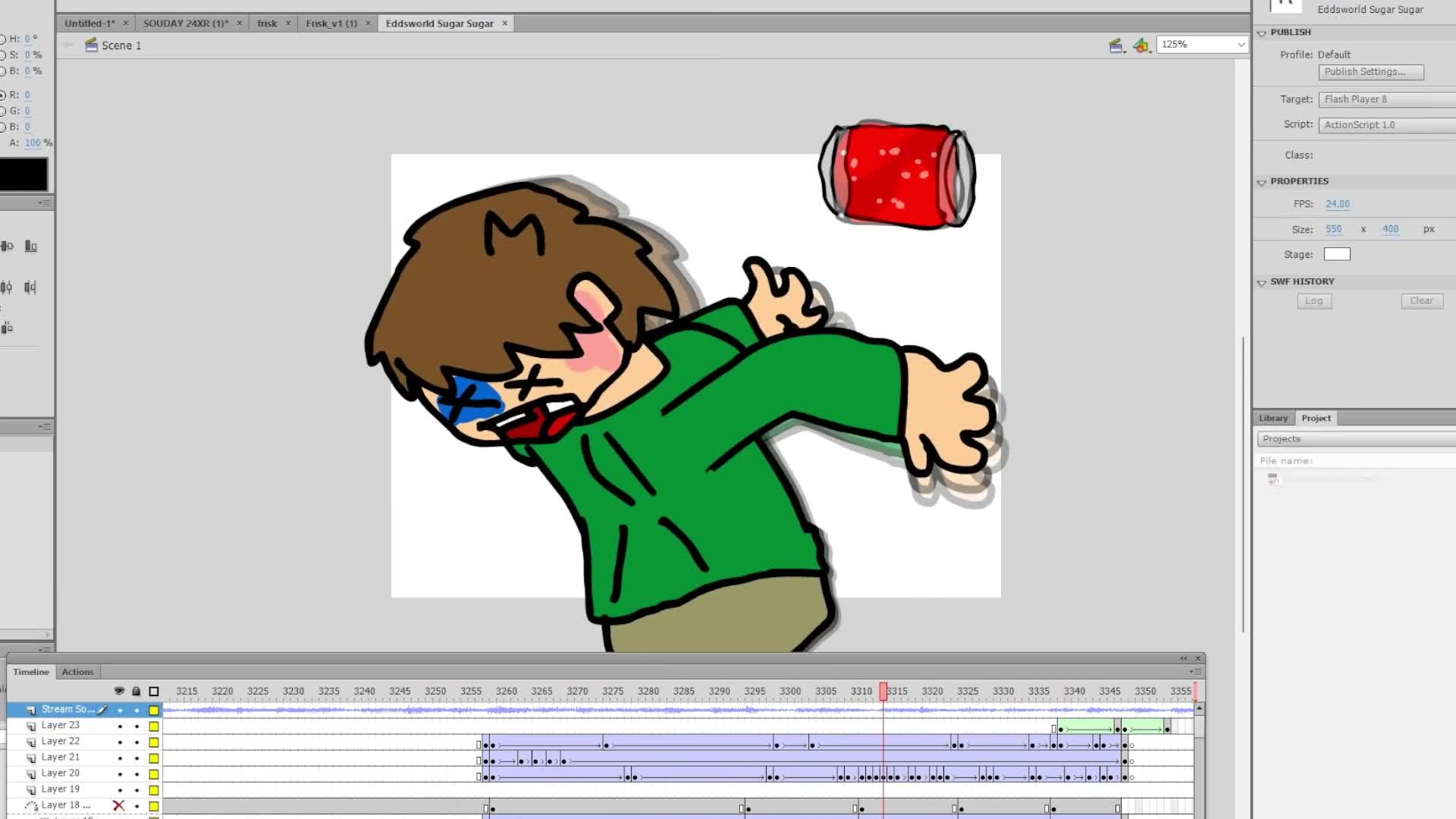Image resolution: width=1456 pixels, height=819 pixels.
Task: Toggle visibility dot of Layer 21
Action: (x=120, y=758)
